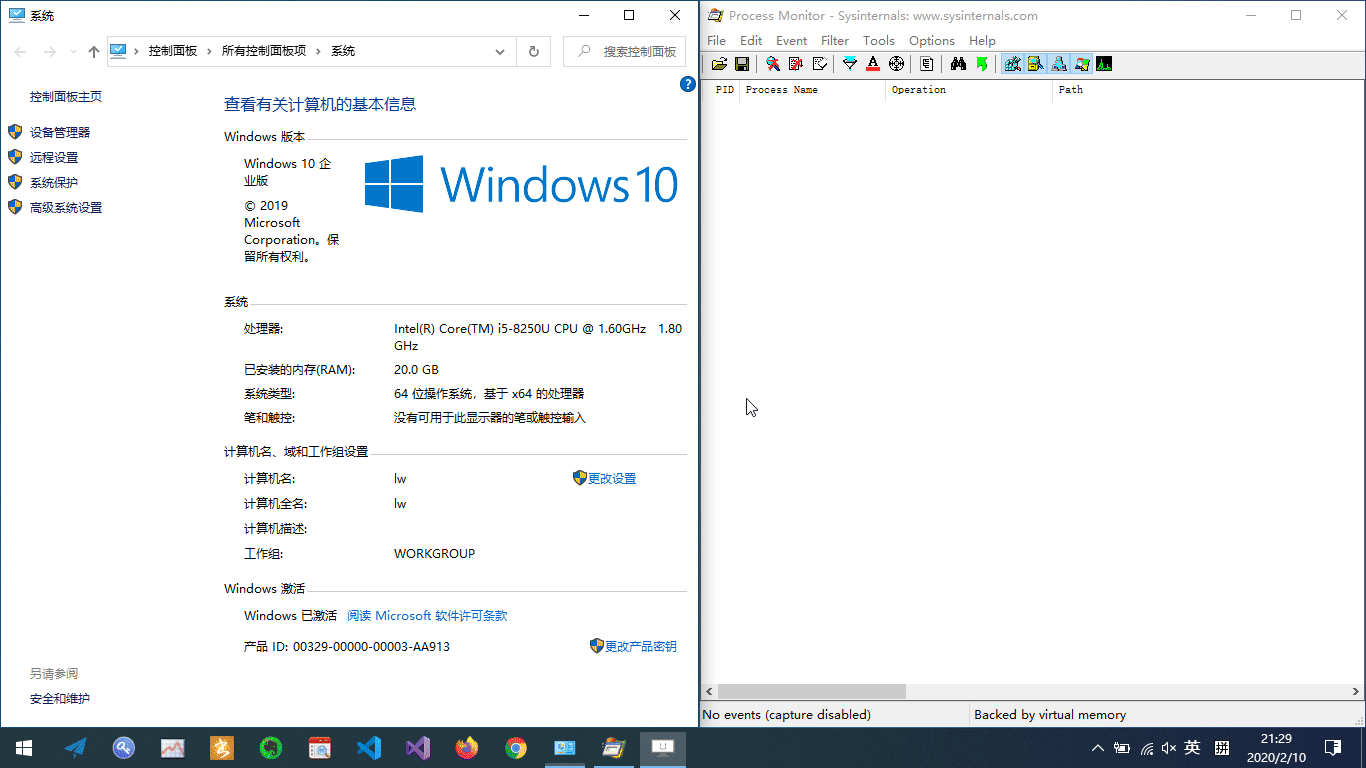Click the refresh button in address bar
This screenshot has height=768, width=1366.
point(534,51)
